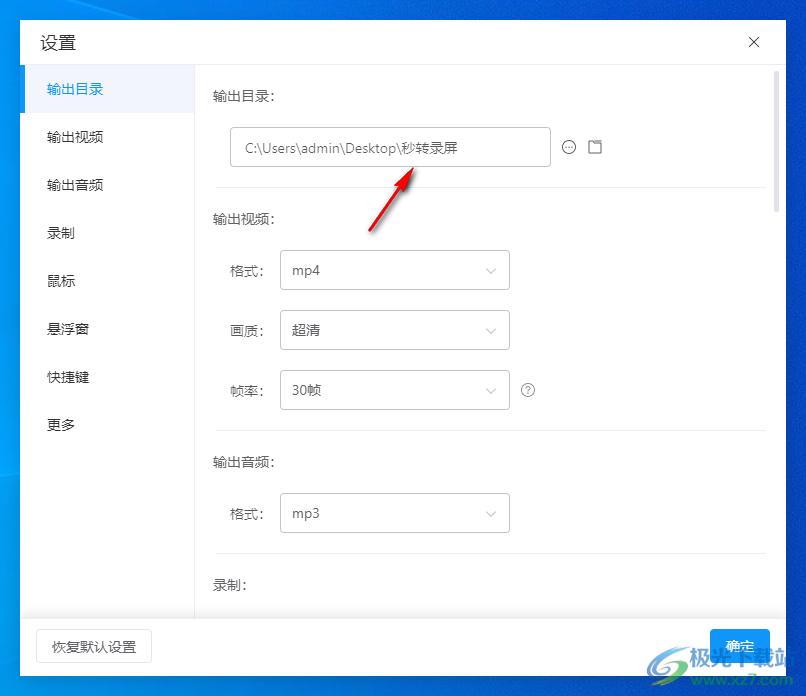Select the 输出目录 sidebar tab
806x696 pixels.
107,89
